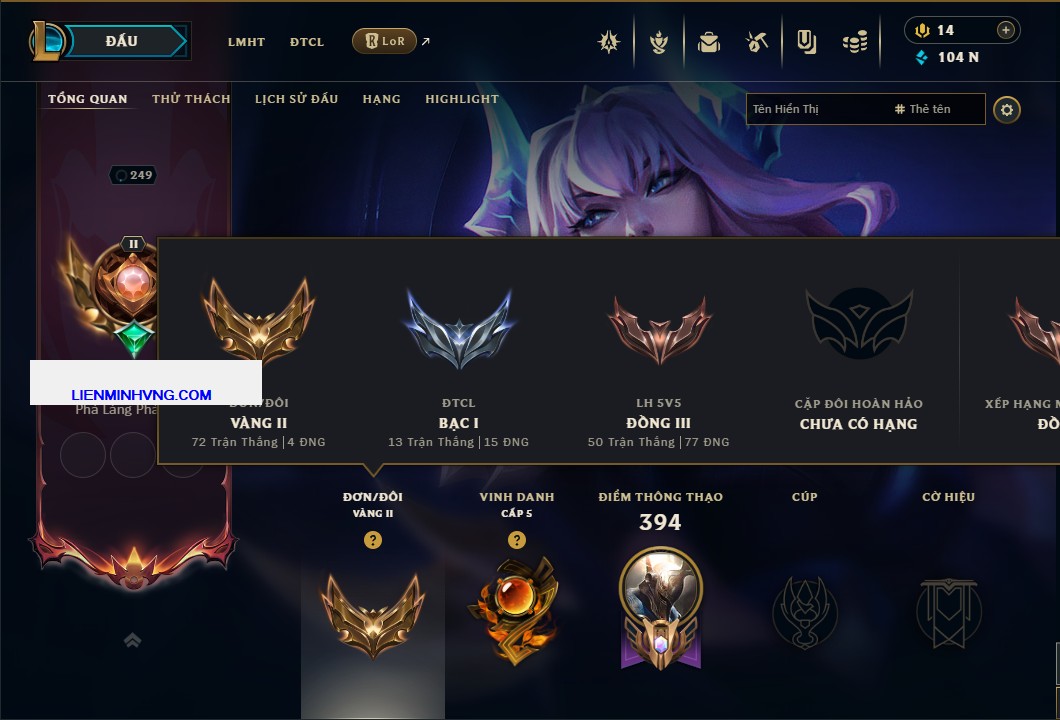Click the Đơn/Đôi question mark help icon
This screenshot has width=1060, height=720.
click(372, 539)
